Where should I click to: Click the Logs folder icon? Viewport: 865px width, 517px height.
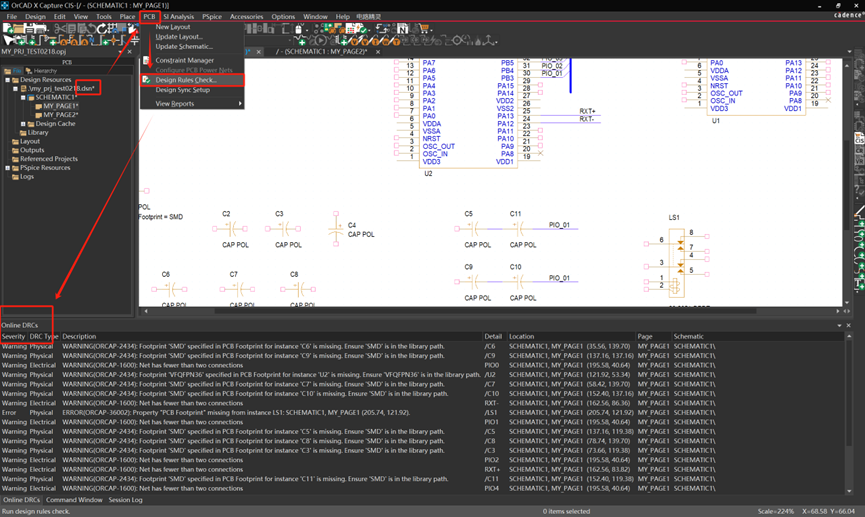(15, 177)
